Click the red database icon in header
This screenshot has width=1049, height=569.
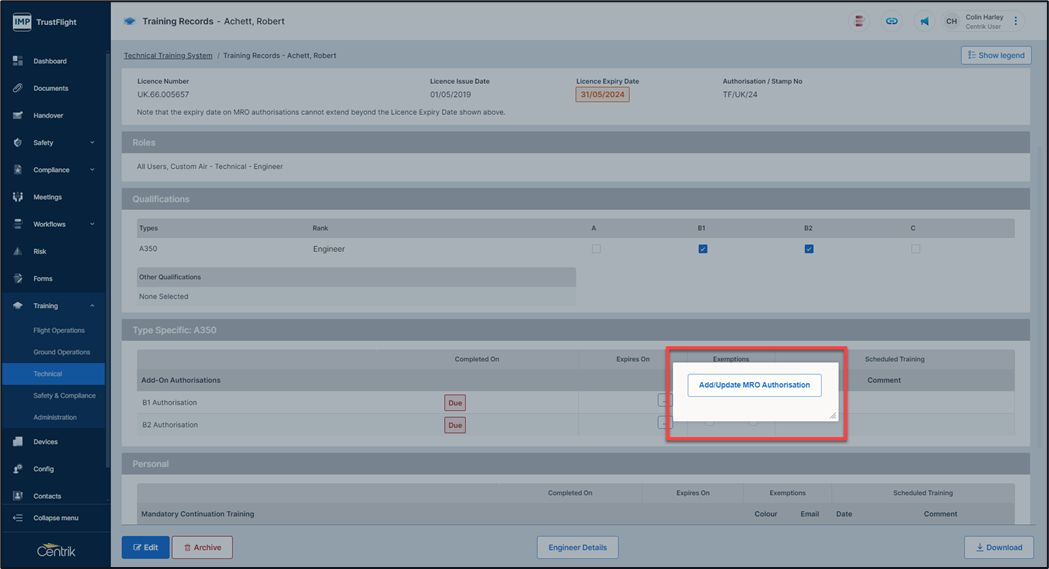(859, 21)
